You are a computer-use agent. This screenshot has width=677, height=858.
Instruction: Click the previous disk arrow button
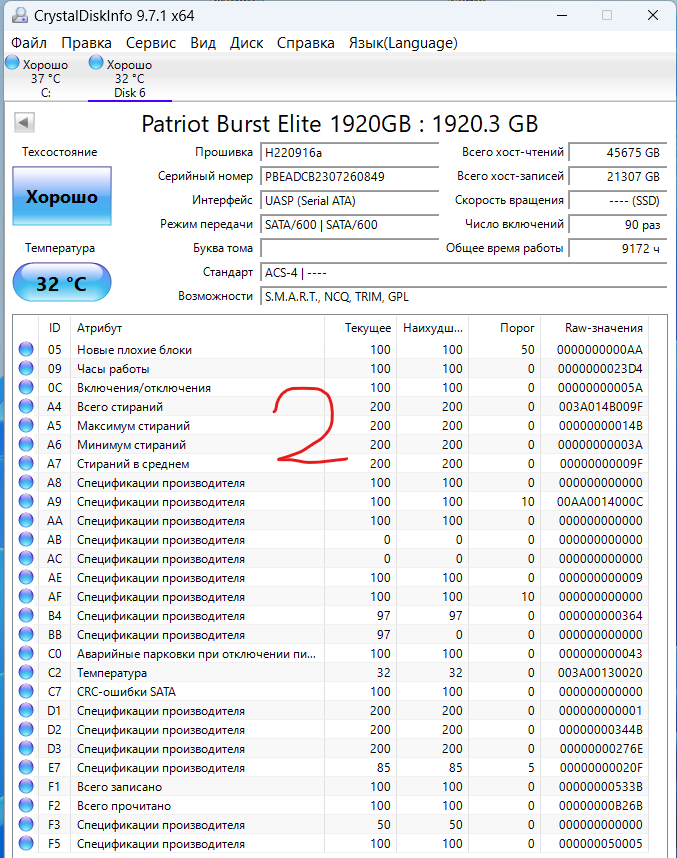pos(24,122)
